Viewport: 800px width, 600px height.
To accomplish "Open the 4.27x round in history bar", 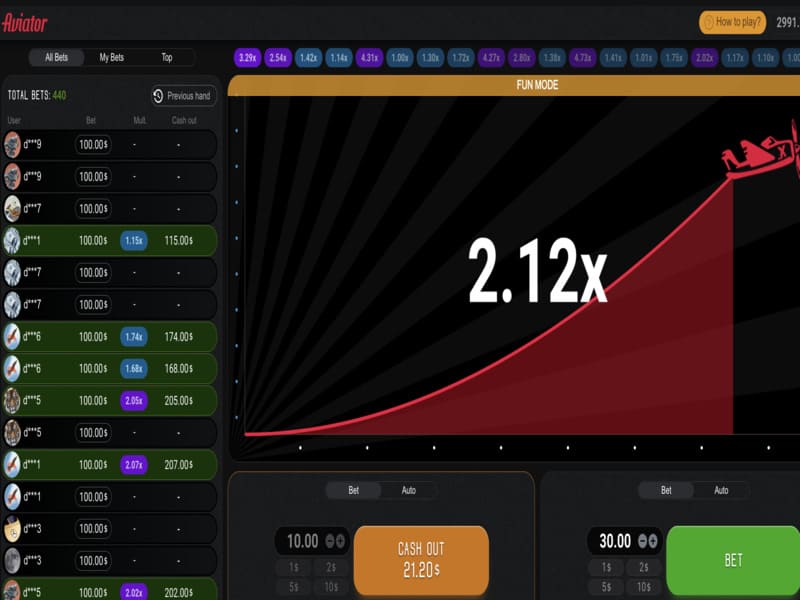I will 491,58.
